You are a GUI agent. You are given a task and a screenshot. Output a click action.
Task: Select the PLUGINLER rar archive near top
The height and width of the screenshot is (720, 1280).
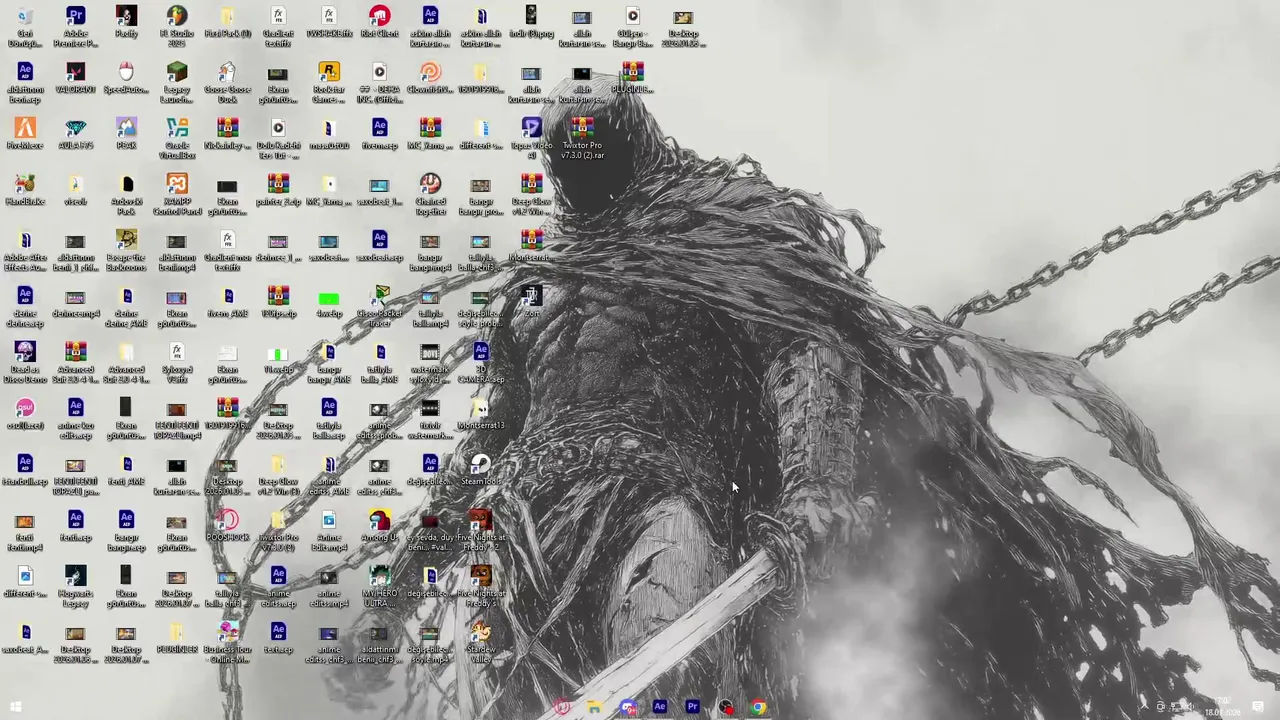632,78
